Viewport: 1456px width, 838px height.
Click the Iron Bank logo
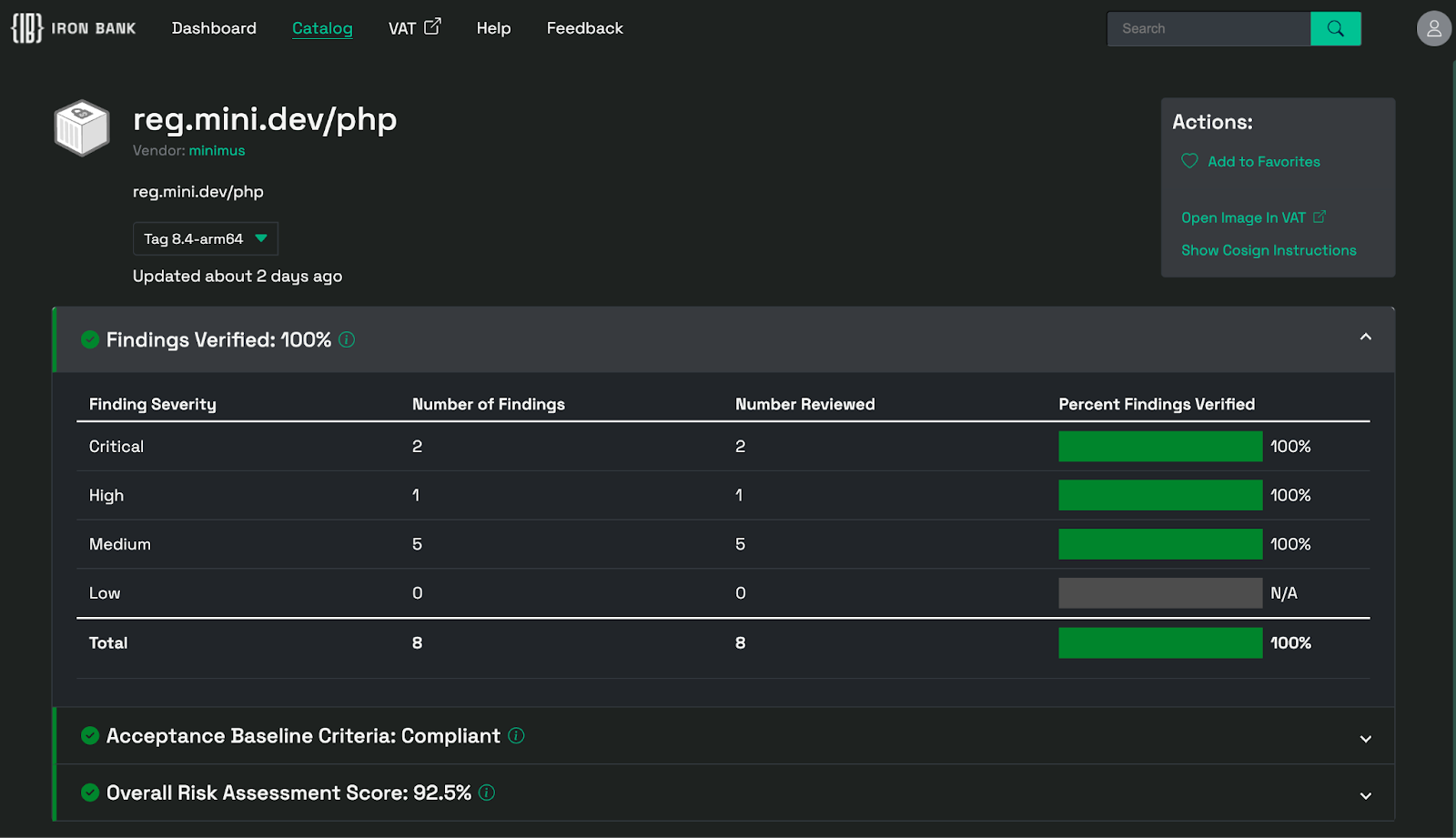[73, 28]
